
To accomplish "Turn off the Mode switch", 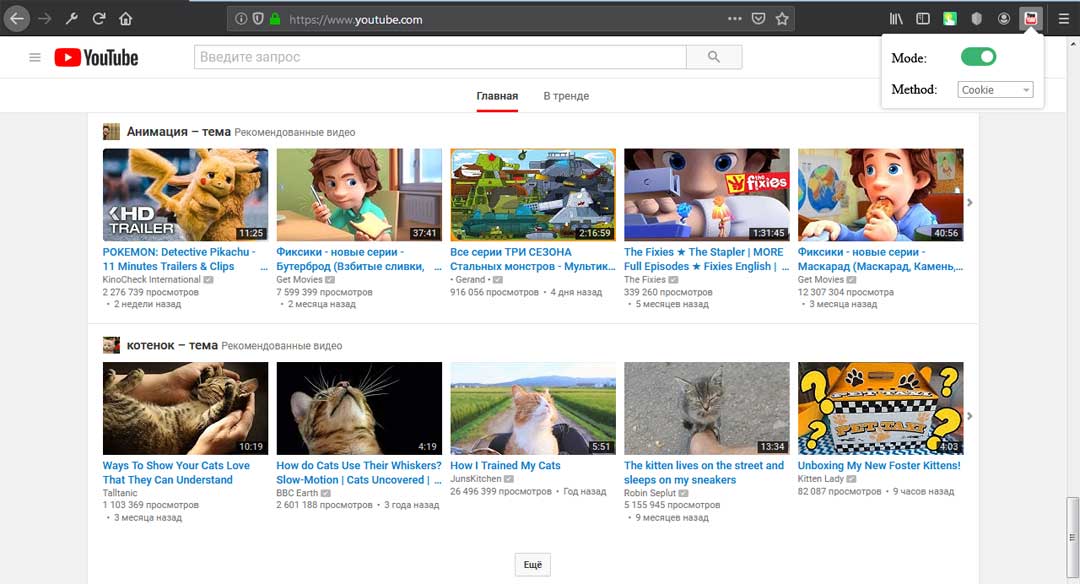I will (978, 57).
